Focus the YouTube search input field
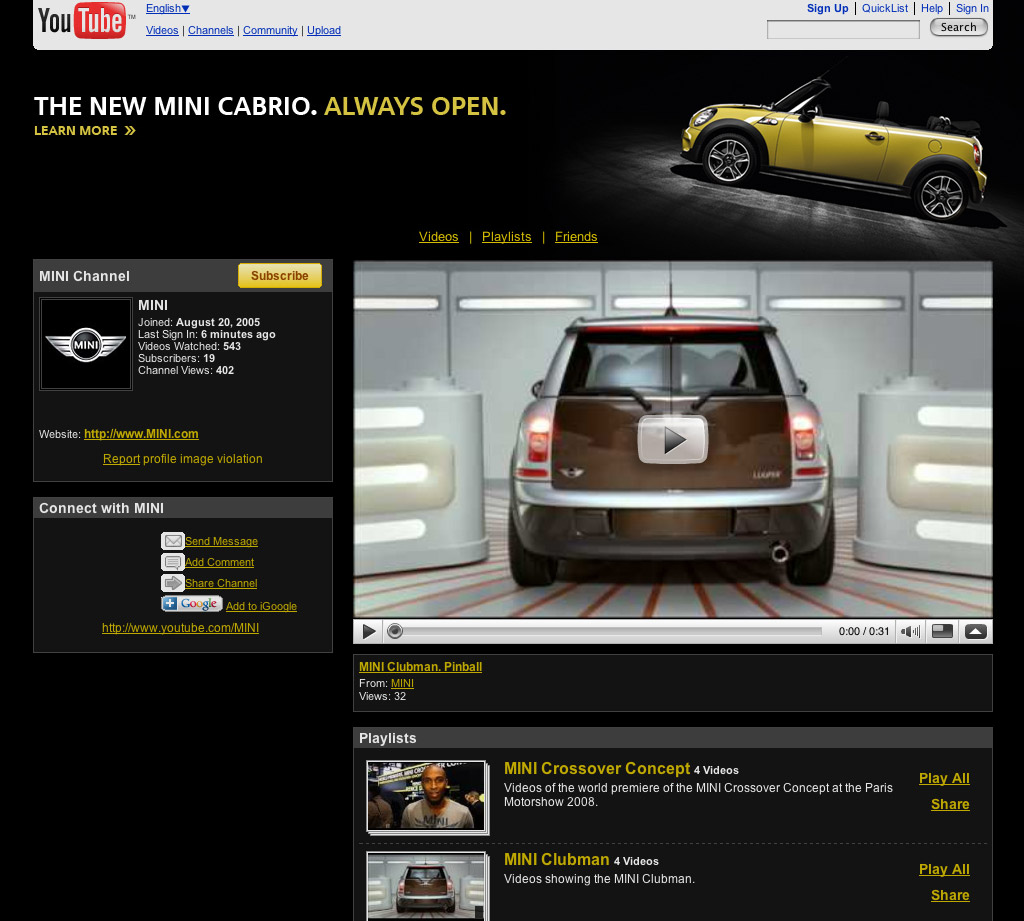1024x921 pixels. [x=843, y=29]
